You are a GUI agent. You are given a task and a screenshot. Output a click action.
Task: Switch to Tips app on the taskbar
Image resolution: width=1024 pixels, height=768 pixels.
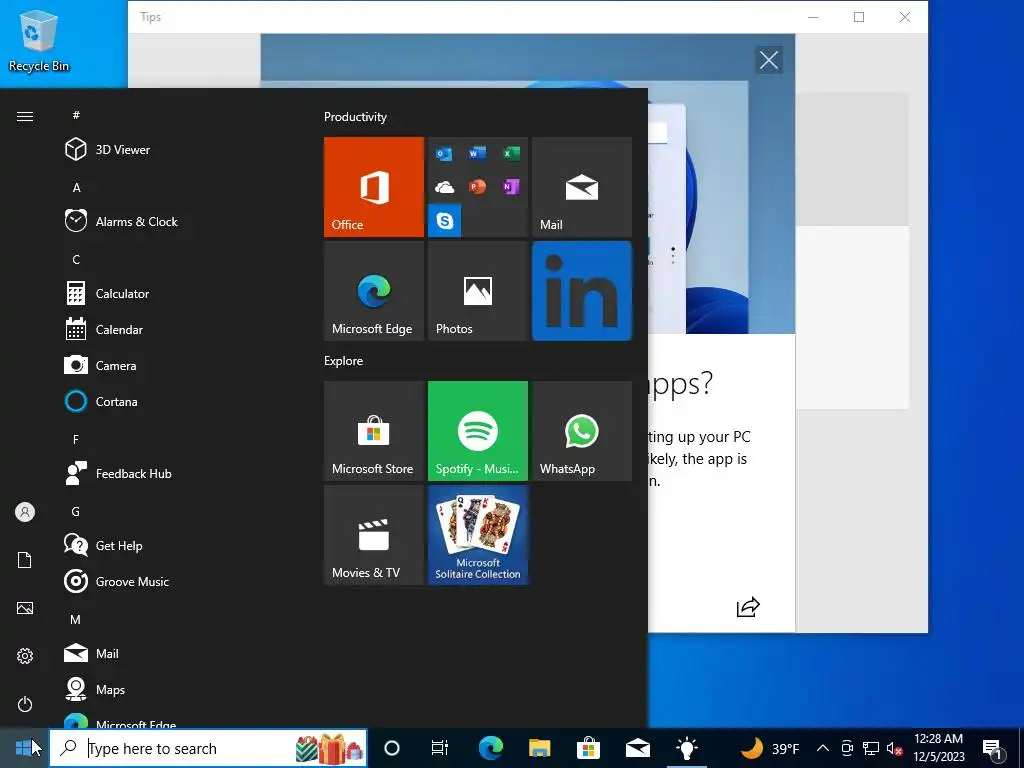(686, 748)
